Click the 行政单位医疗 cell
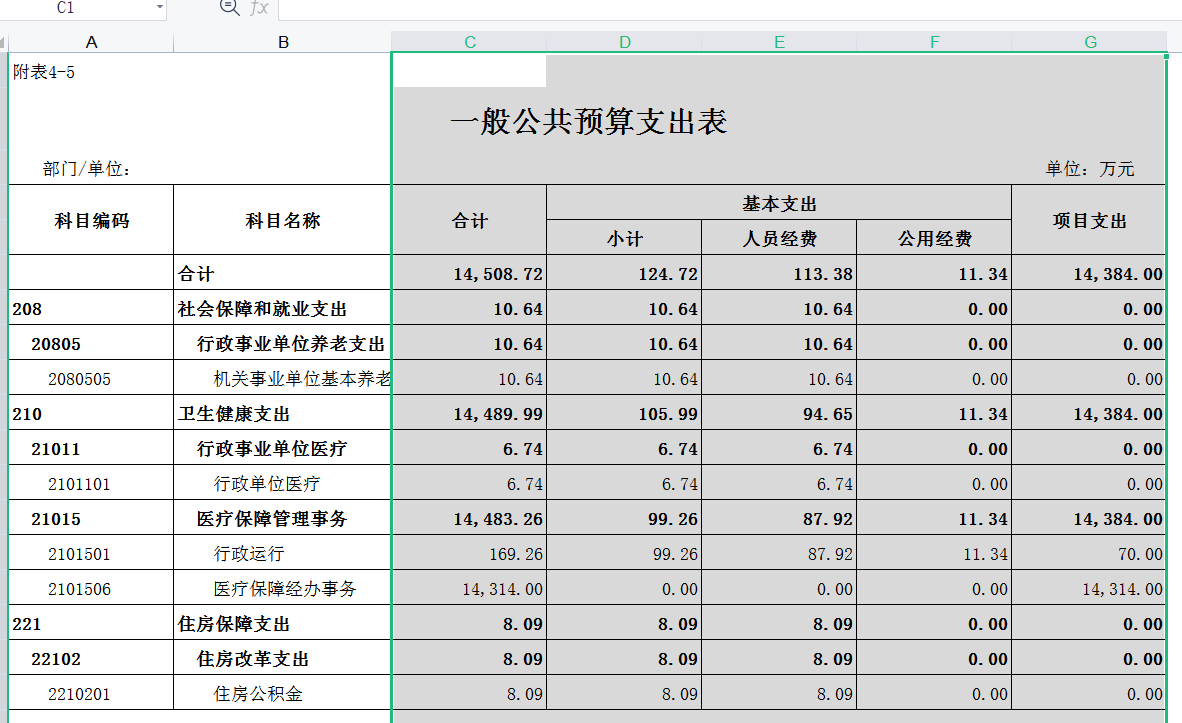 (x=283, y=483)
